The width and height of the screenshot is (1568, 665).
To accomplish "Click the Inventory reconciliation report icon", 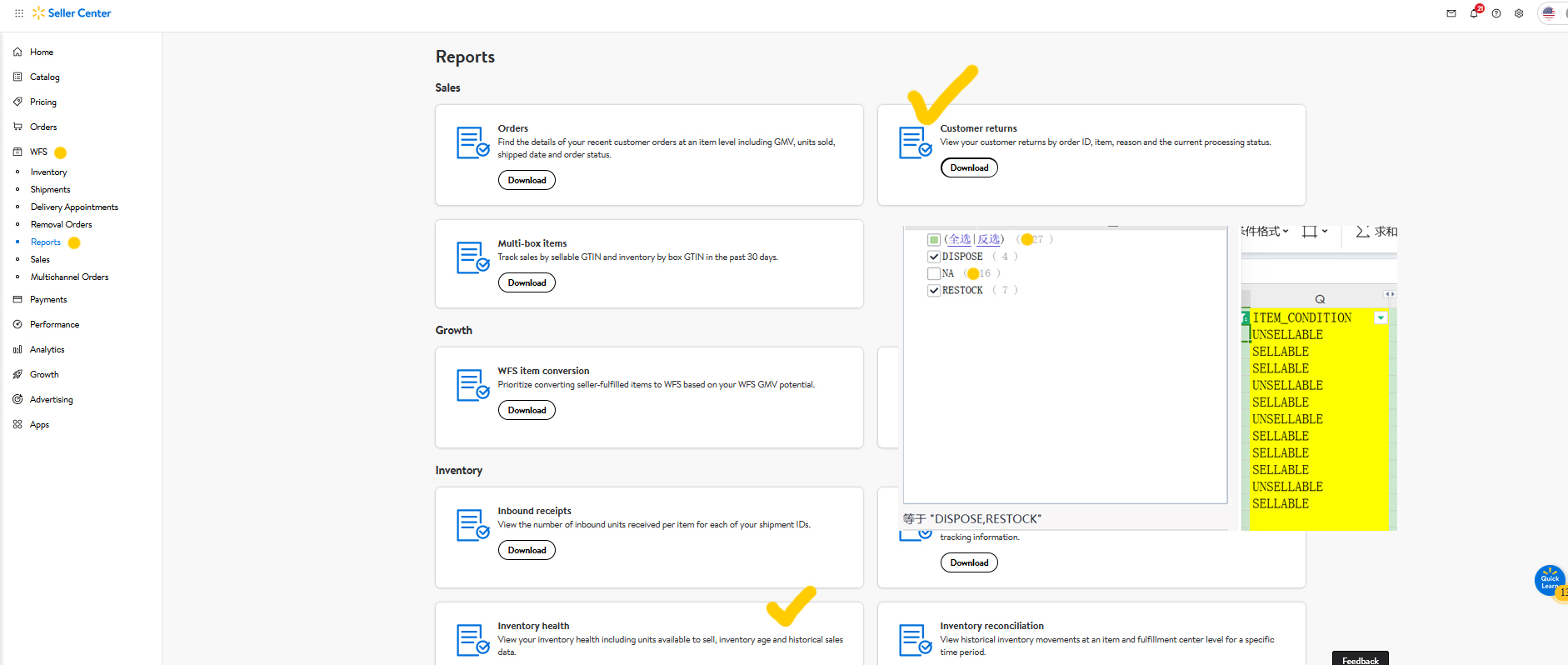I will coord(915,640).
